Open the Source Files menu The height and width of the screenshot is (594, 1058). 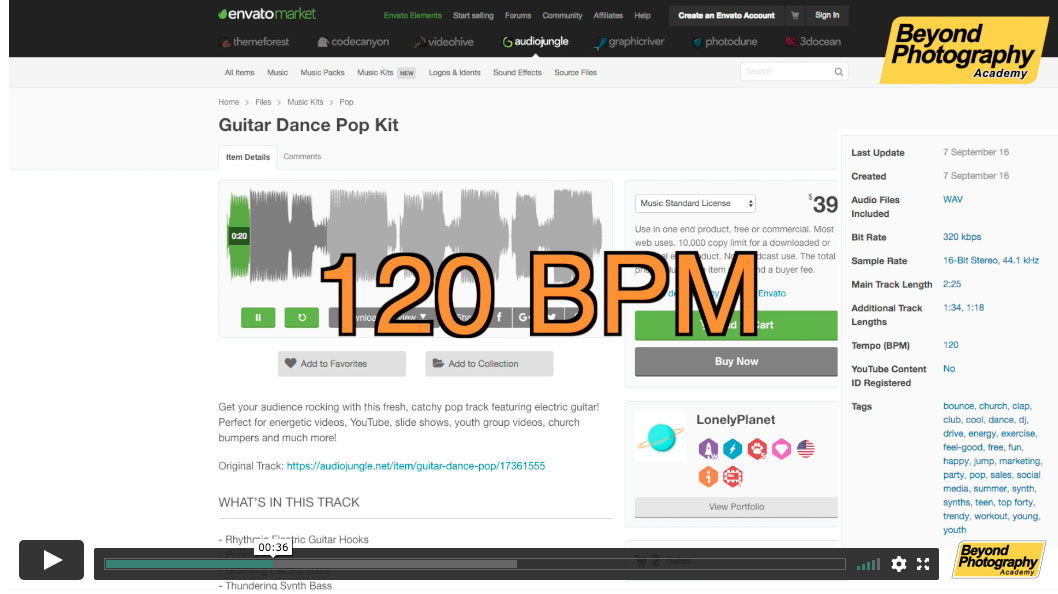click(x=576, y=72)
